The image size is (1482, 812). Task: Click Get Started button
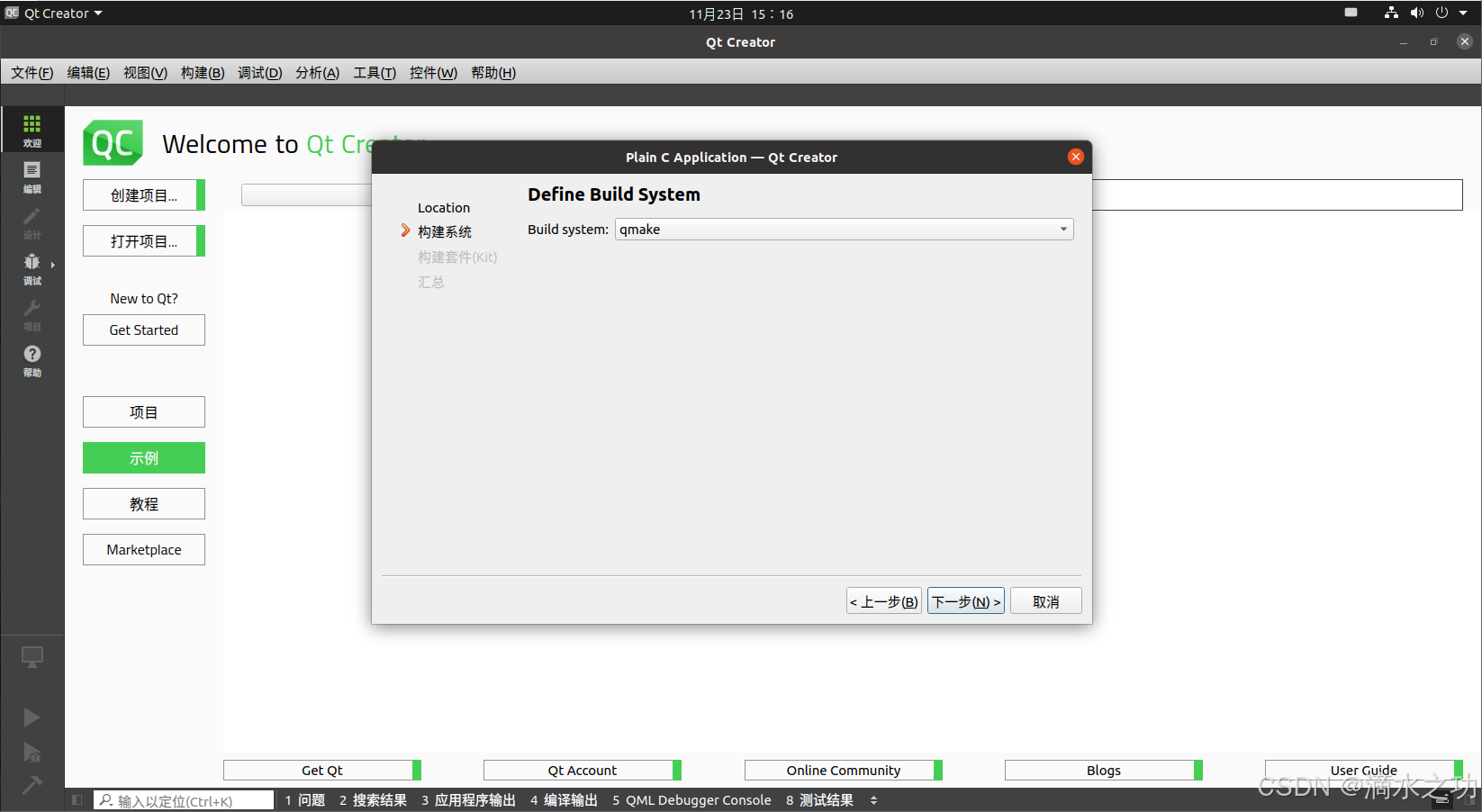coord(144,330)
